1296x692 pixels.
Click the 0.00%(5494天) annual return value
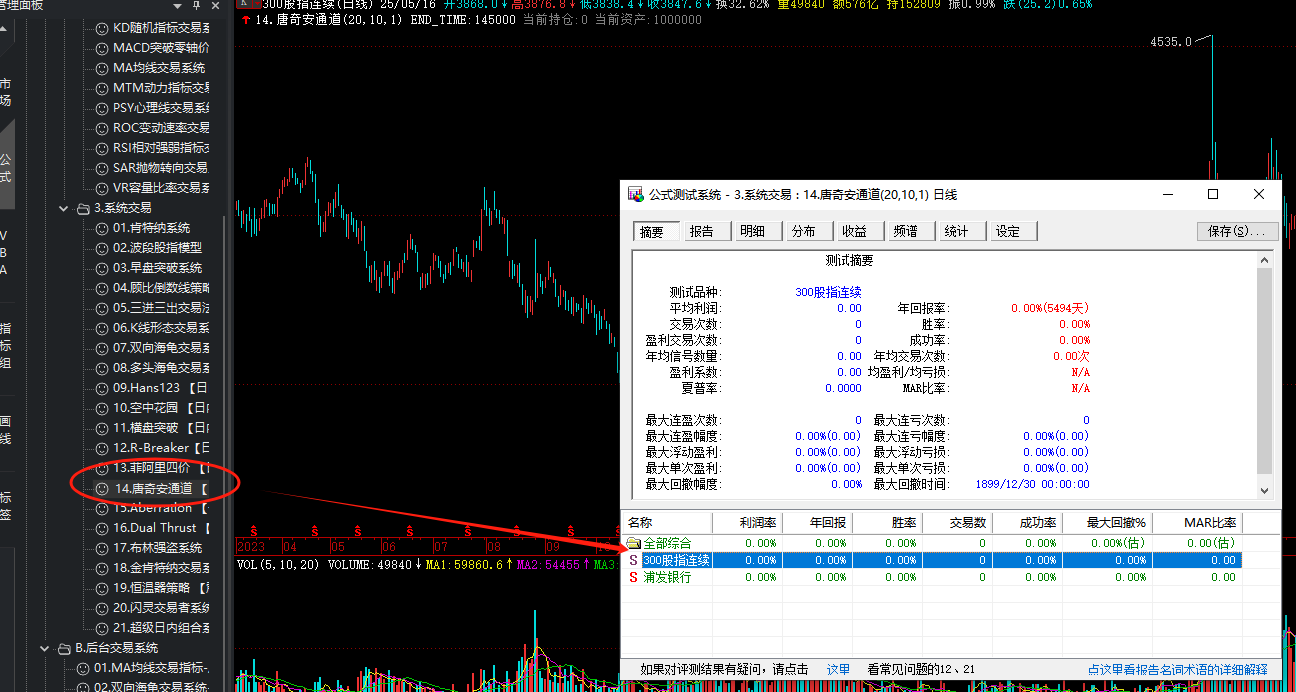[1050, 308]
